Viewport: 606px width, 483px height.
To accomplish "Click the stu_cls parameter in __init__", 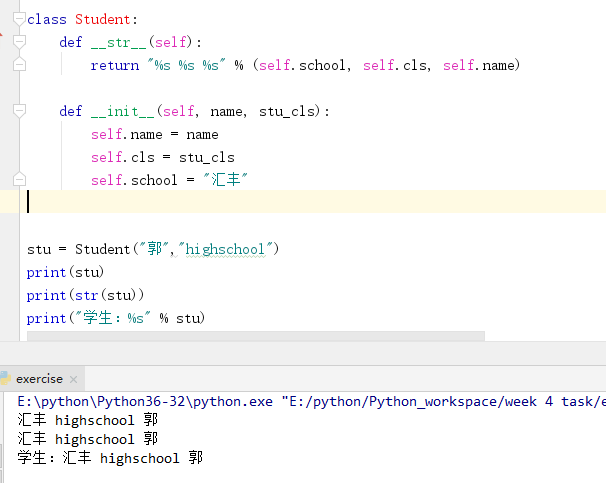I will pyautogui.click(x=287, y=111).
